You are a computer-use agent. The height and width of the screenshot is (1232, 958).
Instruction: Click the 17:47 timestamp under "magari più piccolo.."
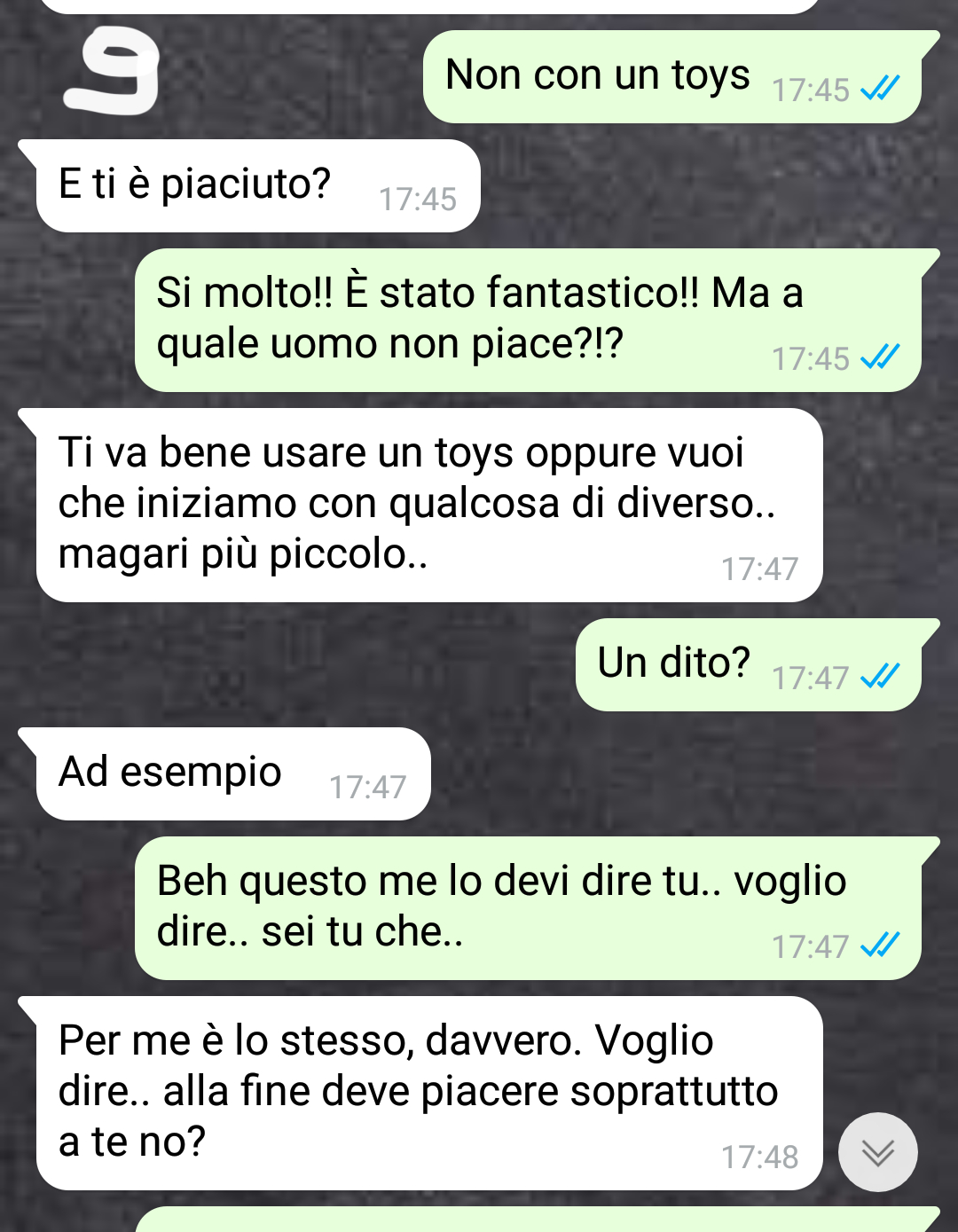tap(759, 569)
